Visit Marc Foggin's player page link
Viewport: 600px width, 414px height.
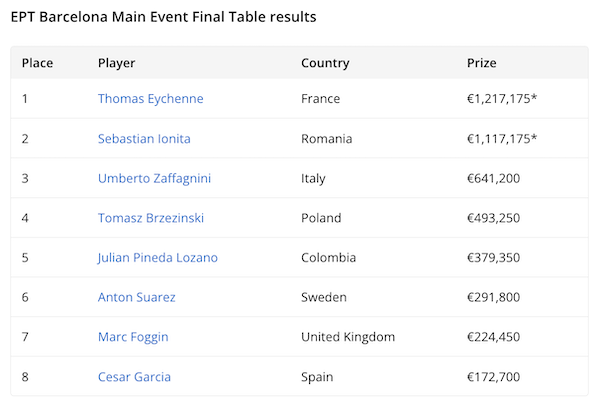point(133,337)
